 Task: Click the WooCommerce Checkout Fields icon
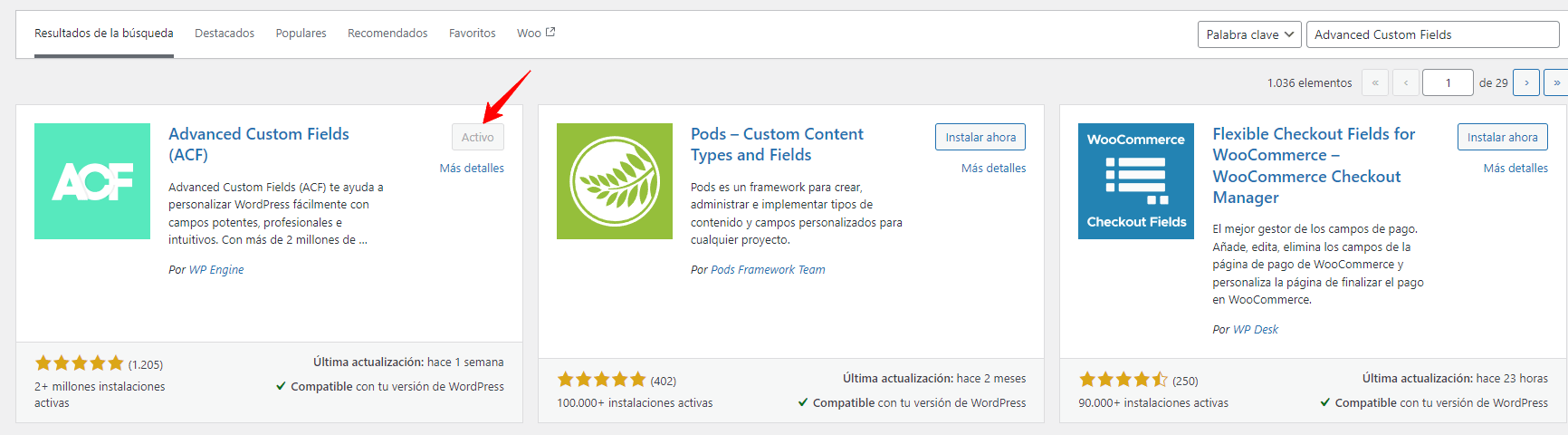(1136, 181)
